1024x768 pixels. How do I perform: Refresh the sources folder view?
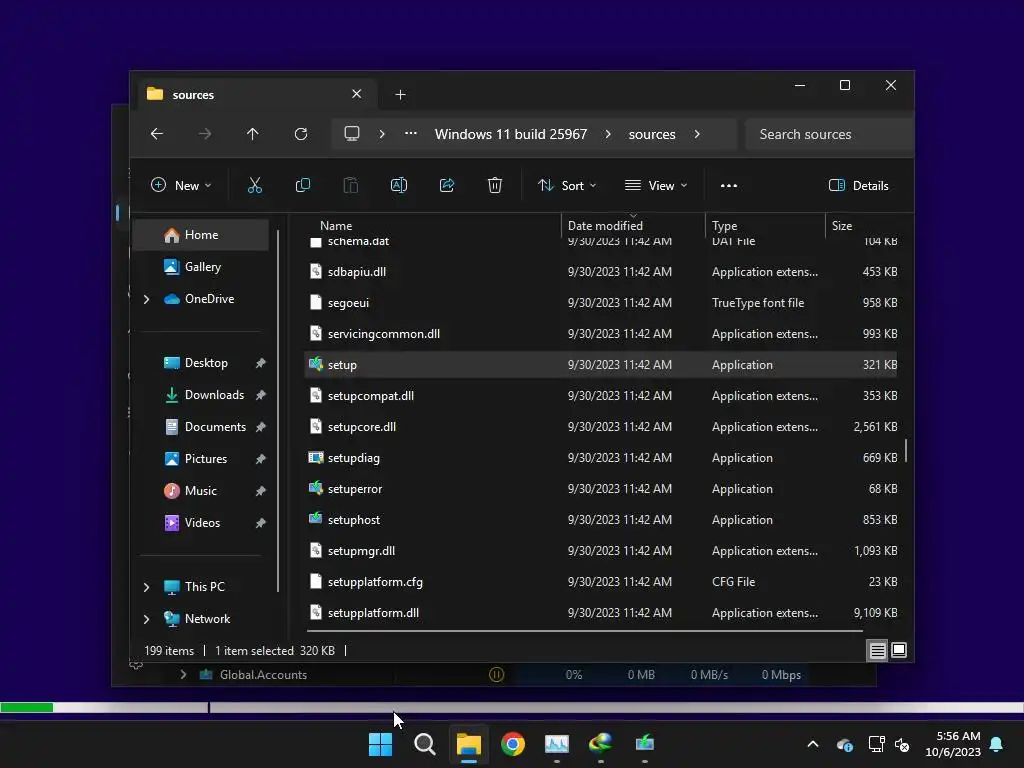(301, 134)
